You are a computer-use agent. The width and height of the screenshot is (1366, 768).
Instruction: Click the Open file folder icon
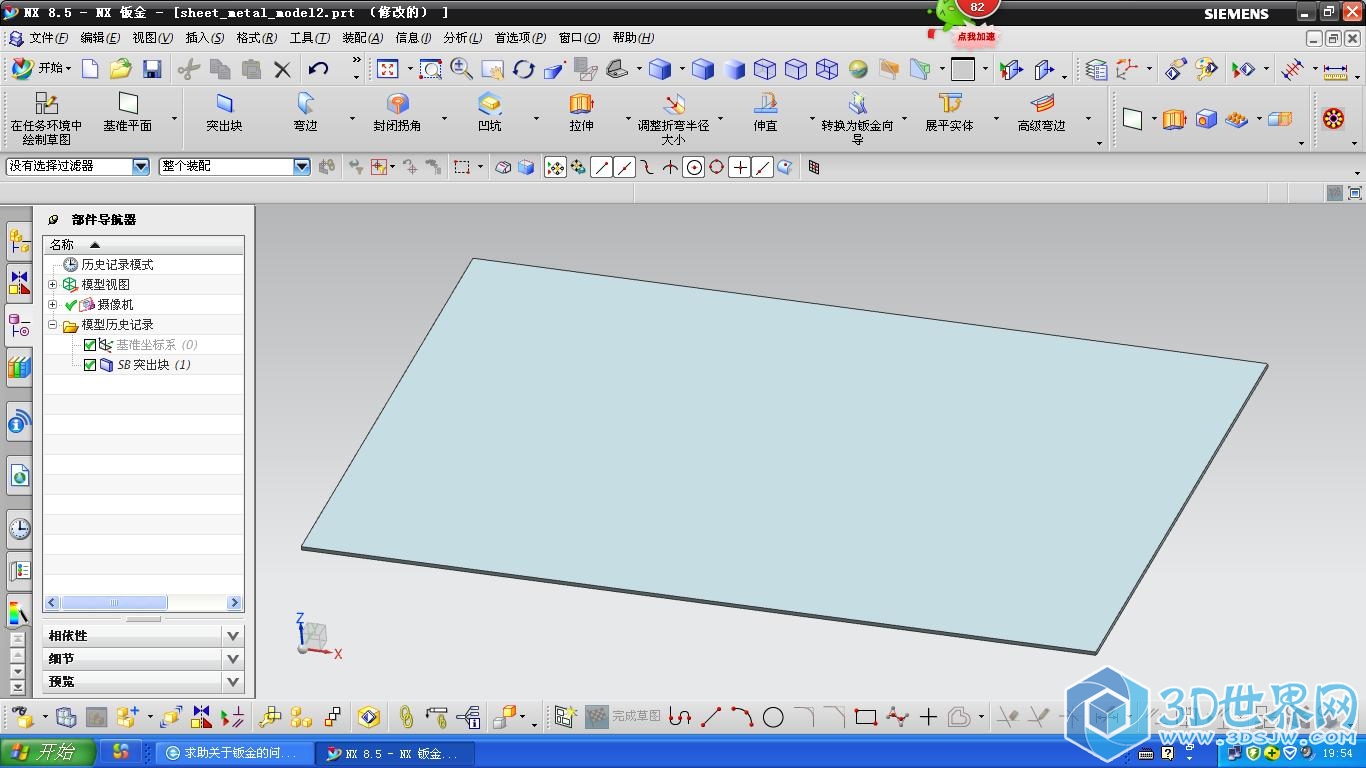121,69
